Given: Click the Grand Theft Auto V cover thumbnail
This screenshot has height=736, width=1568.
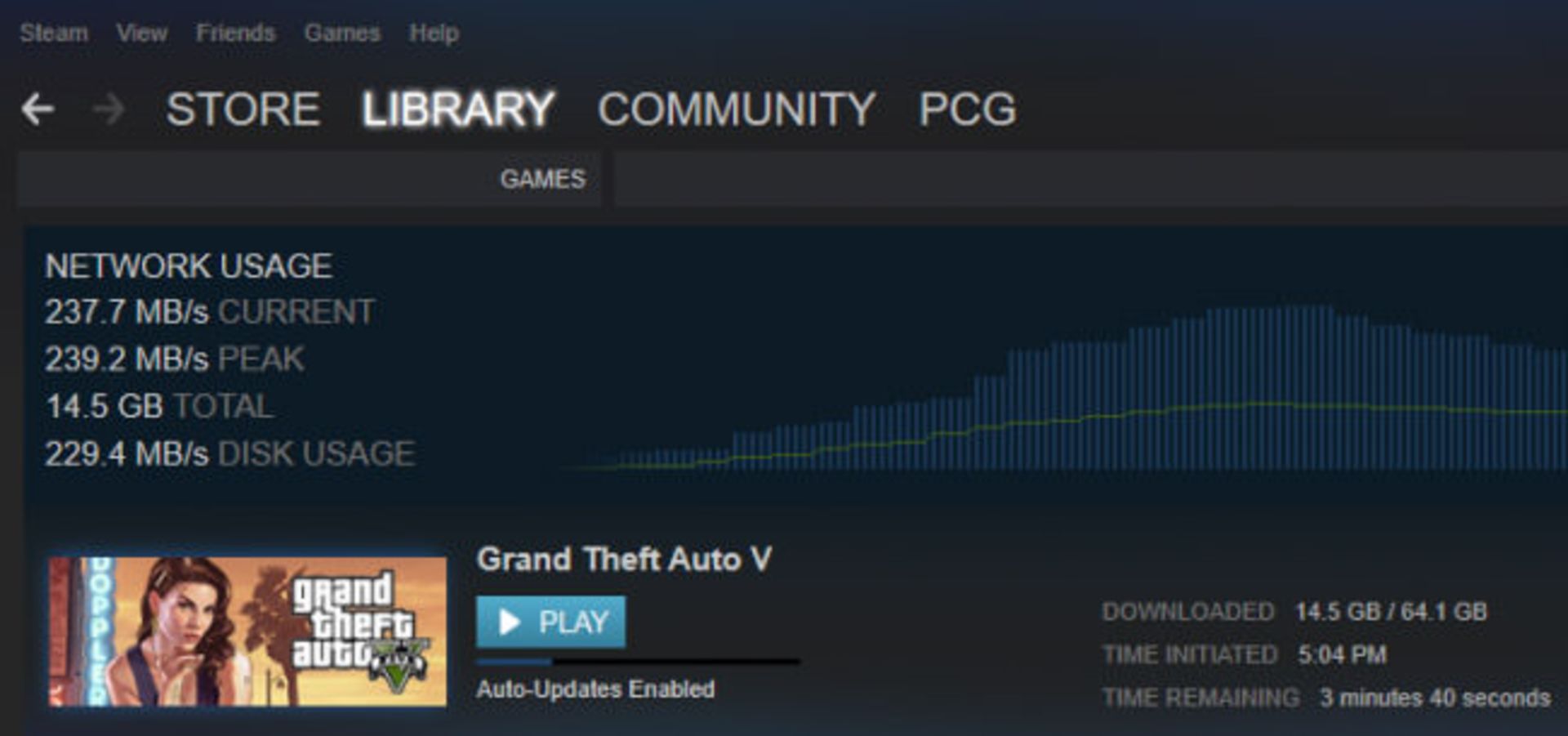Looking at the screenshot, I should pos(247,631).
